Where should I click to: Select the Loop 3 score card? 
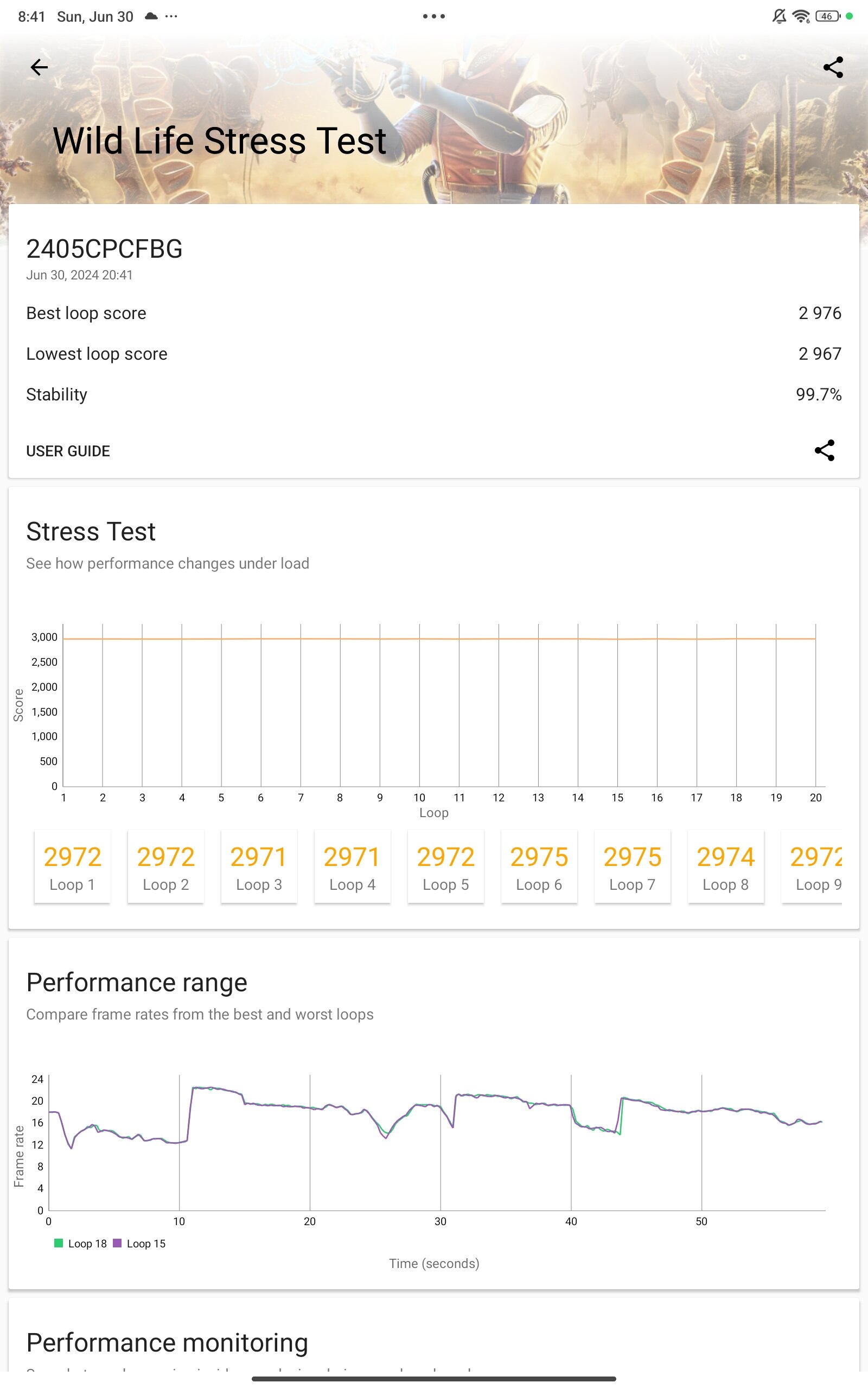tap(259, 866)
